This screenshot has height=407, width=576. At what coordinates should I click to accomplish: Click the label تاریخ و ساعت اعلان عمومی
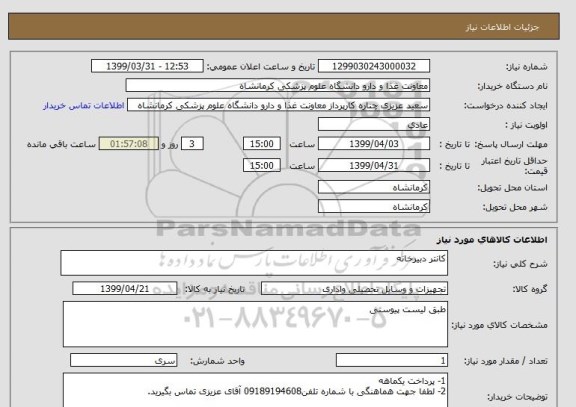coord(261,67)
